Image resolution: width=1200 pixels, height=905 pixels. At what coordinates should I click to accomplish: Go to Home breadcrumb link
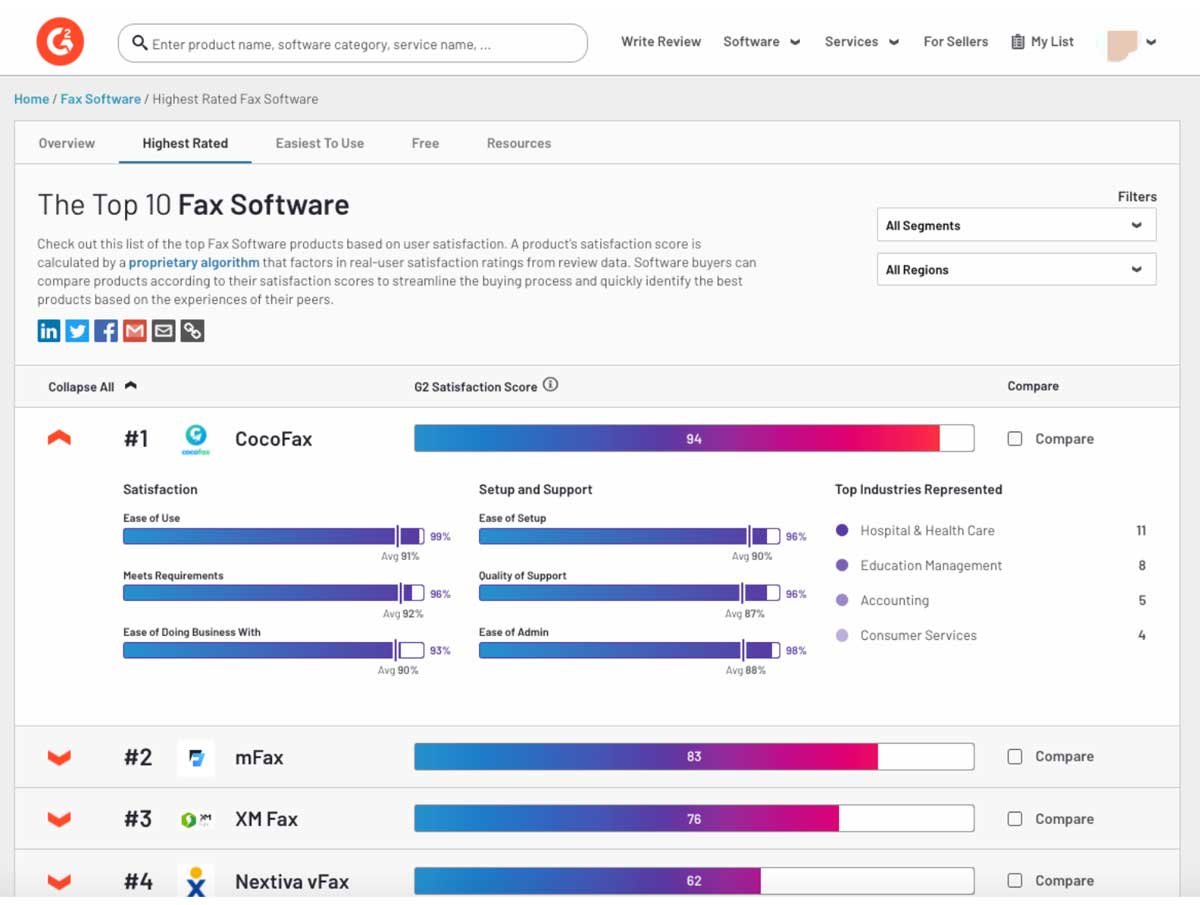click(x=31, y=99)
